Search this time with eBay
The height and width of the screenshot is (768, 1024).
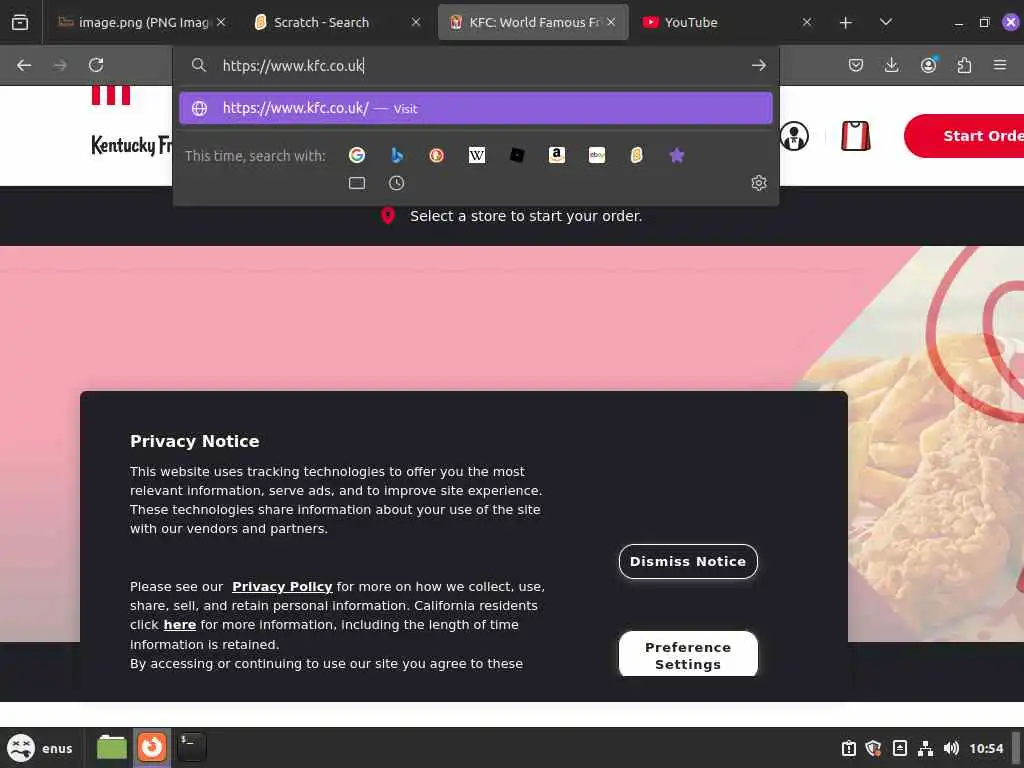[x=597, y=155]
